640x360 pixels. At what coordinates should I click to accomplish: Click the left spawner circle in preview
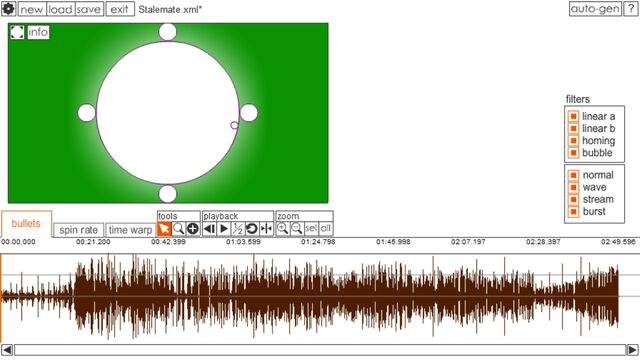point(87,113)
